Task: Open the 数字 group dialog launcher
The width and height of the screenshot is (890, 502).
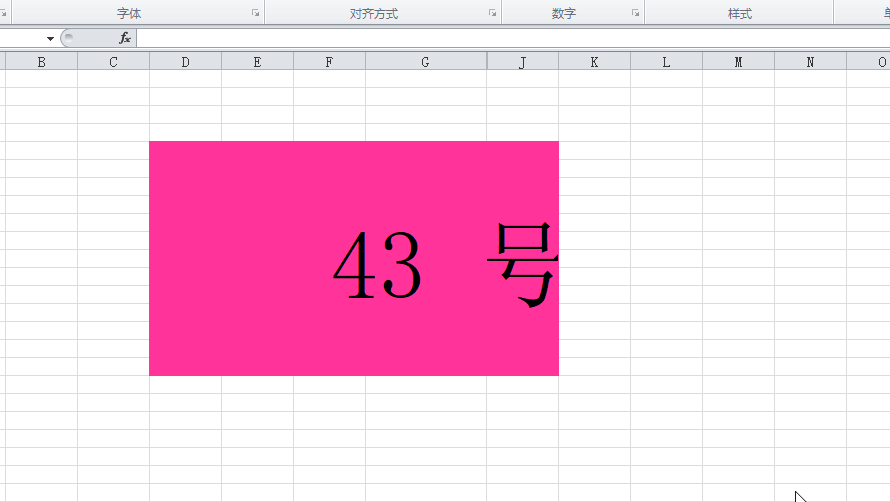Action: 636,14
